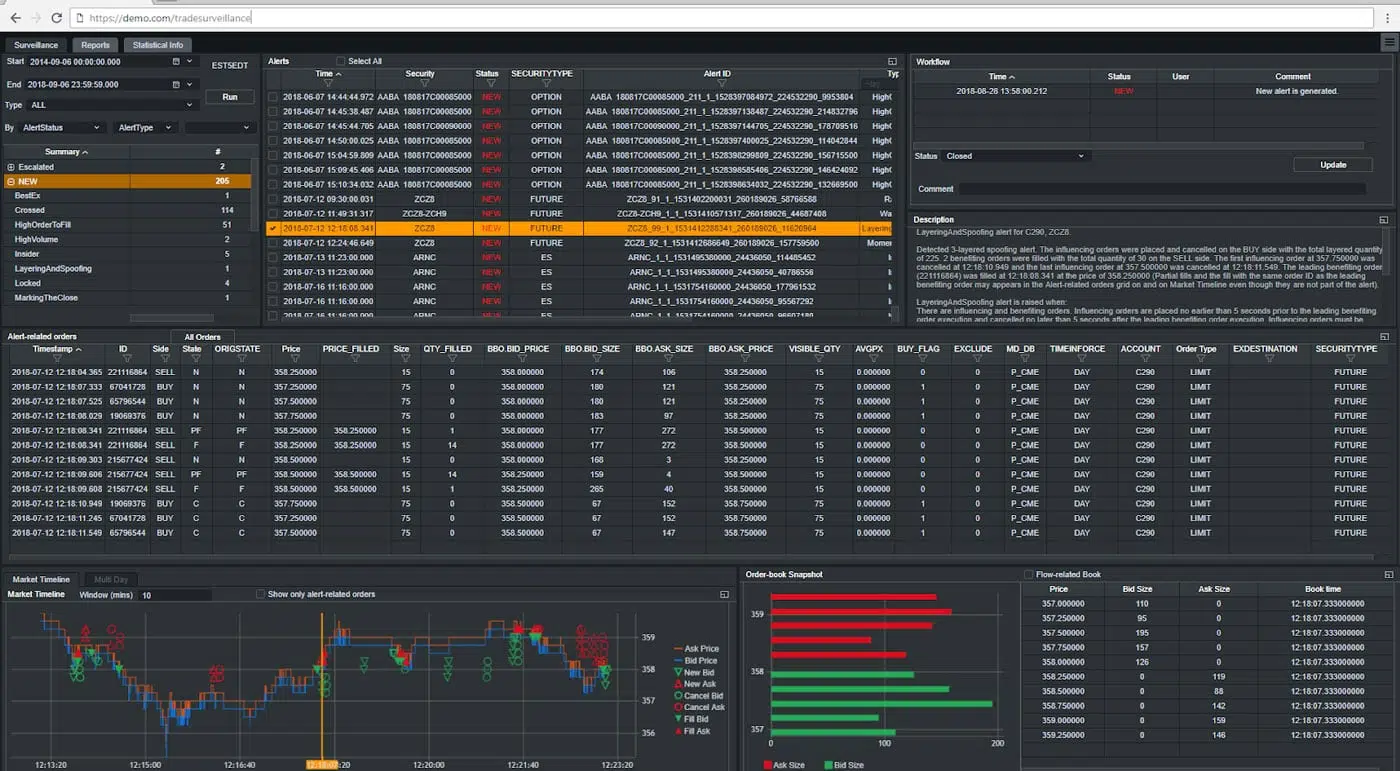1400x771 pixels.
Task: Maximize the Description panel
Action: pos(1384,220)
